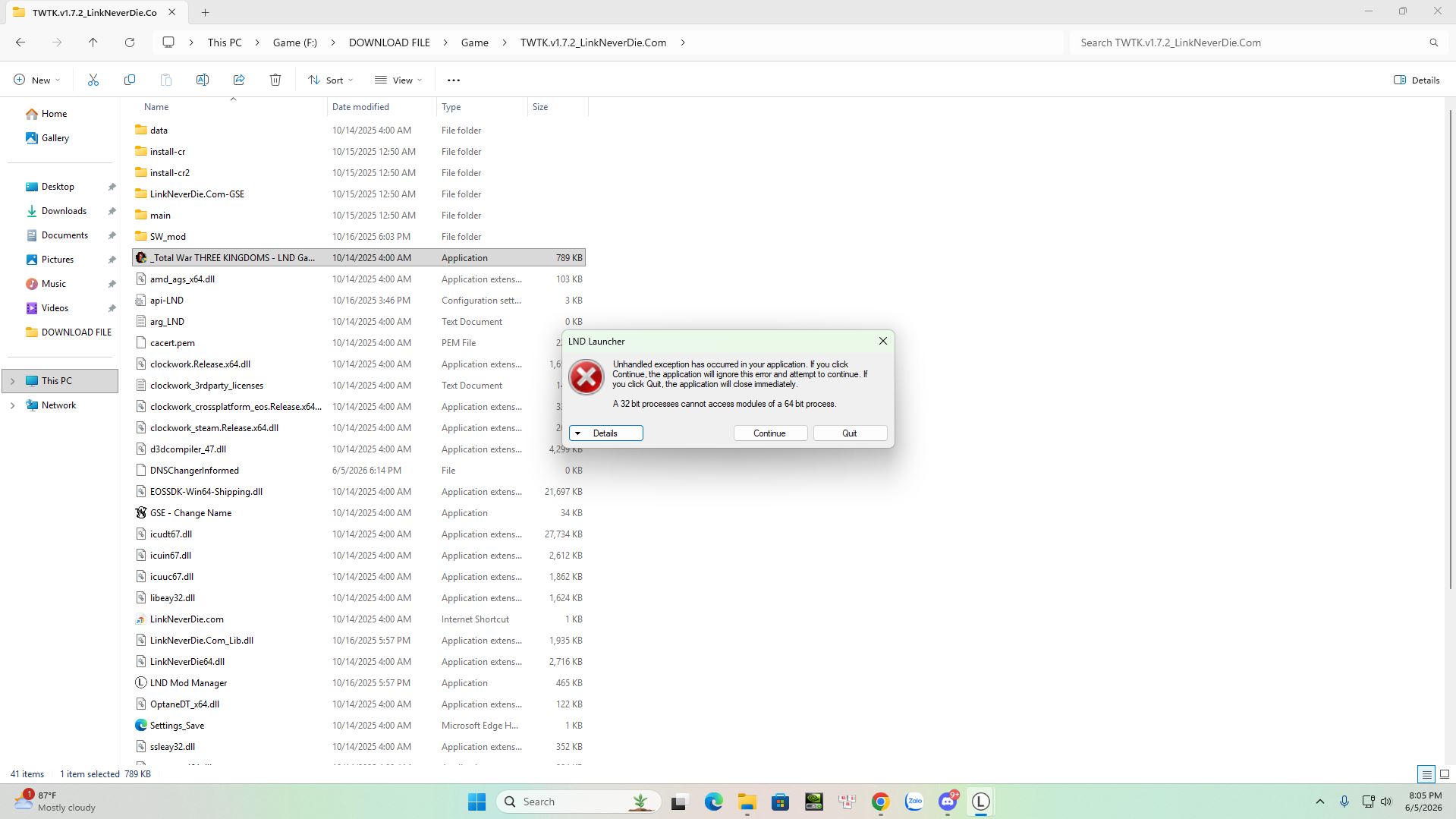The image size is (1456, 819).
Task: Select the SW_mod folder
Action: [167, 237]
